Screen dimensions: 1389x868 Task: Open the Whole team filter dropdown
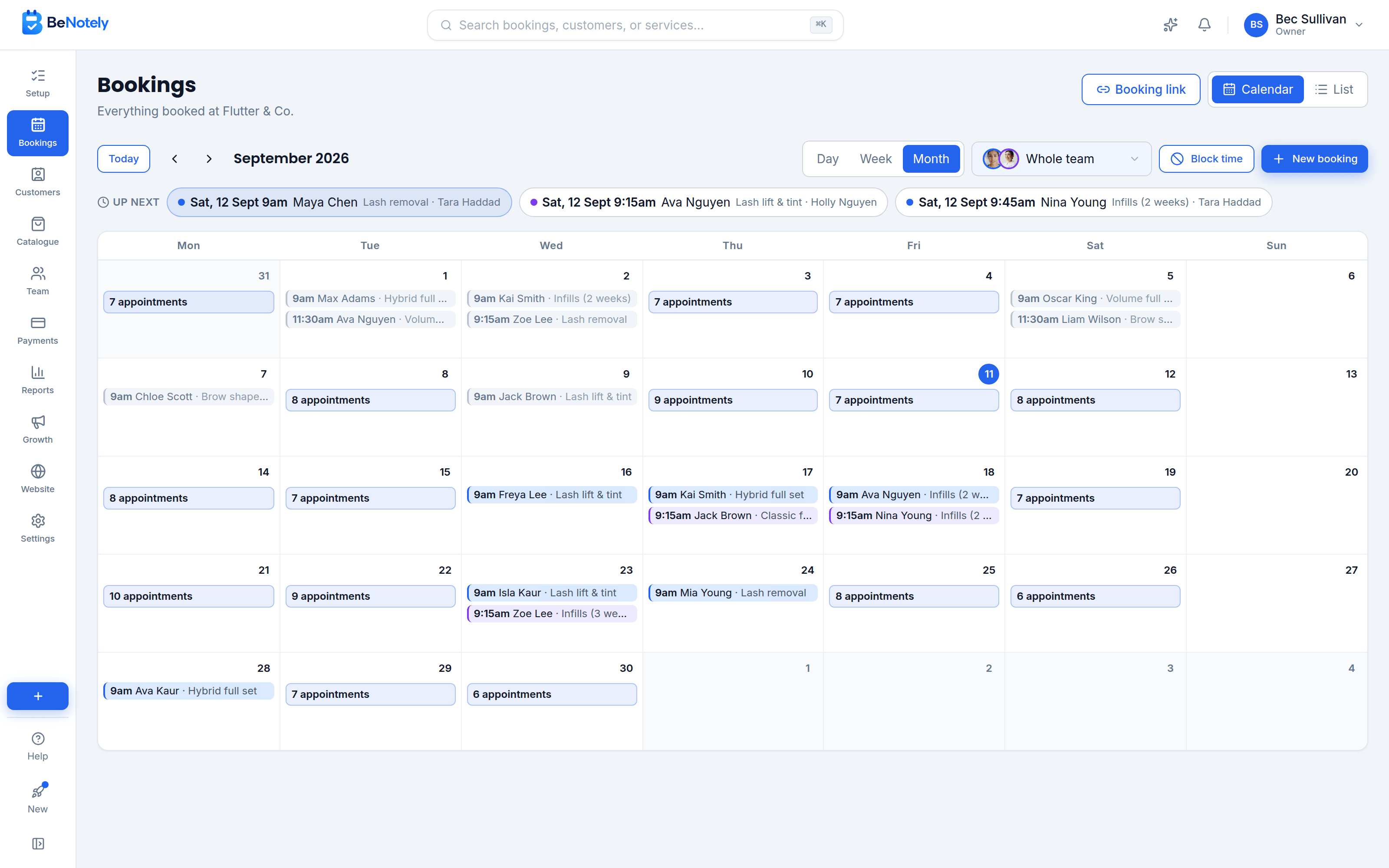[1061, 159]
